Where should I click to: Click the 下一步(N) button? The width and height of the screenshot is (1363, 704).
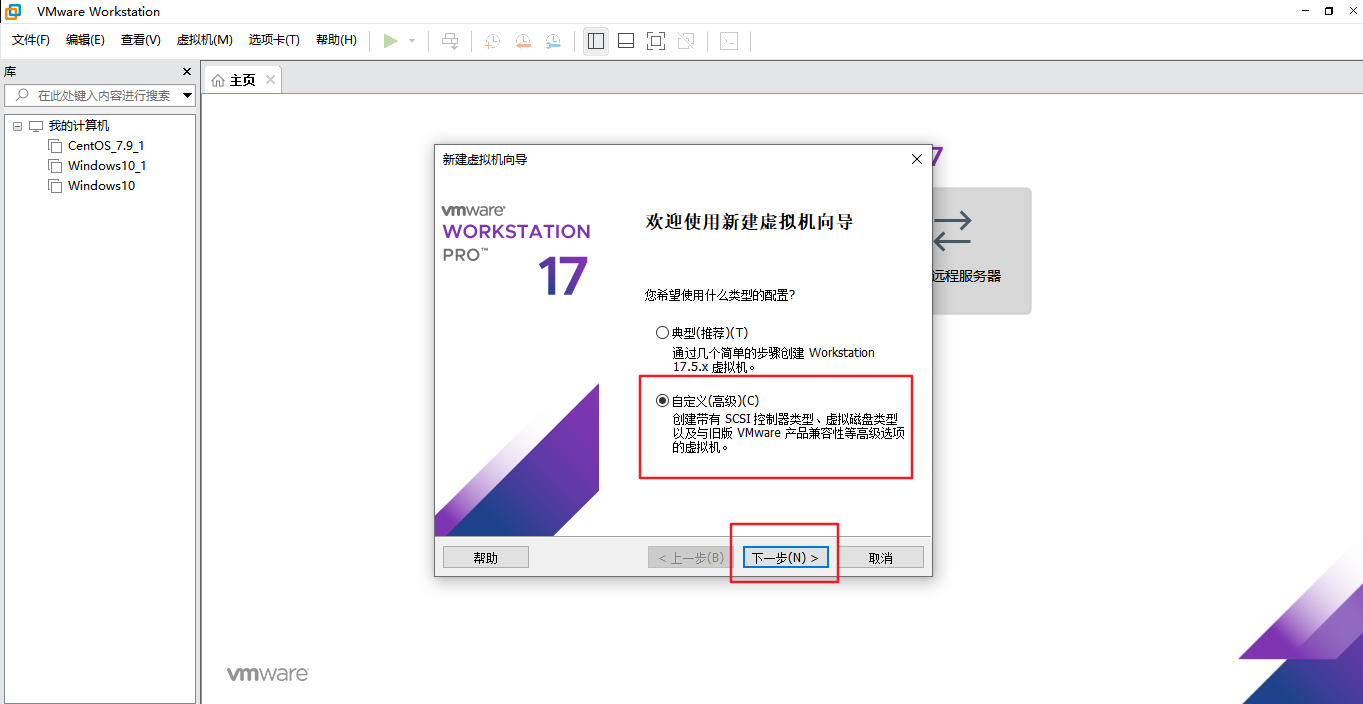(784, 557)
